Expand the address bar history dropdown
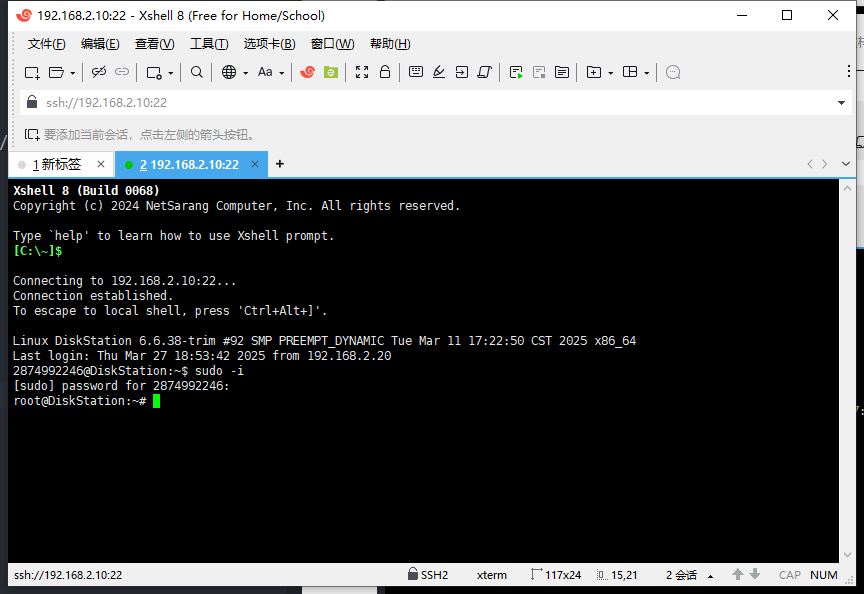864x594 pixels. (x=841, y=103)
